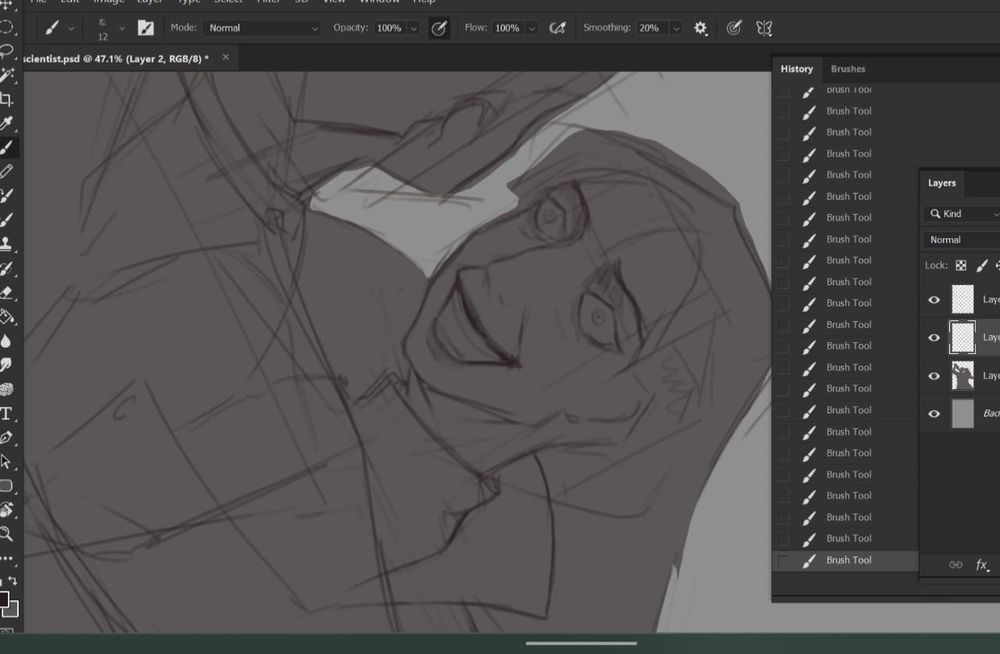Select the Clone Stamp tool

(x=6, y=243)
